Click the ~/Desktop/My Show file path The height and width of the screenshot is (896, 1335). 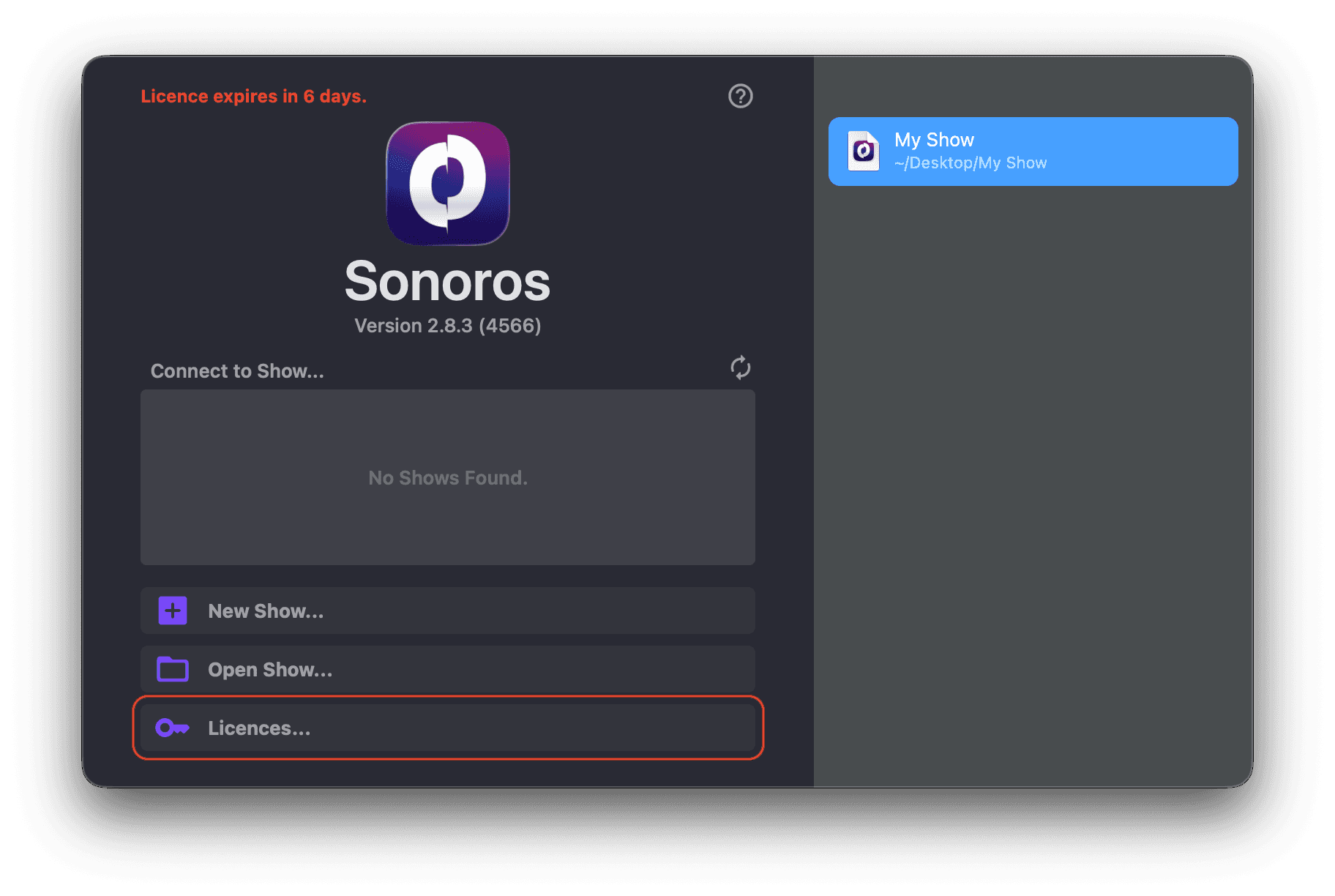pos(971,163)
